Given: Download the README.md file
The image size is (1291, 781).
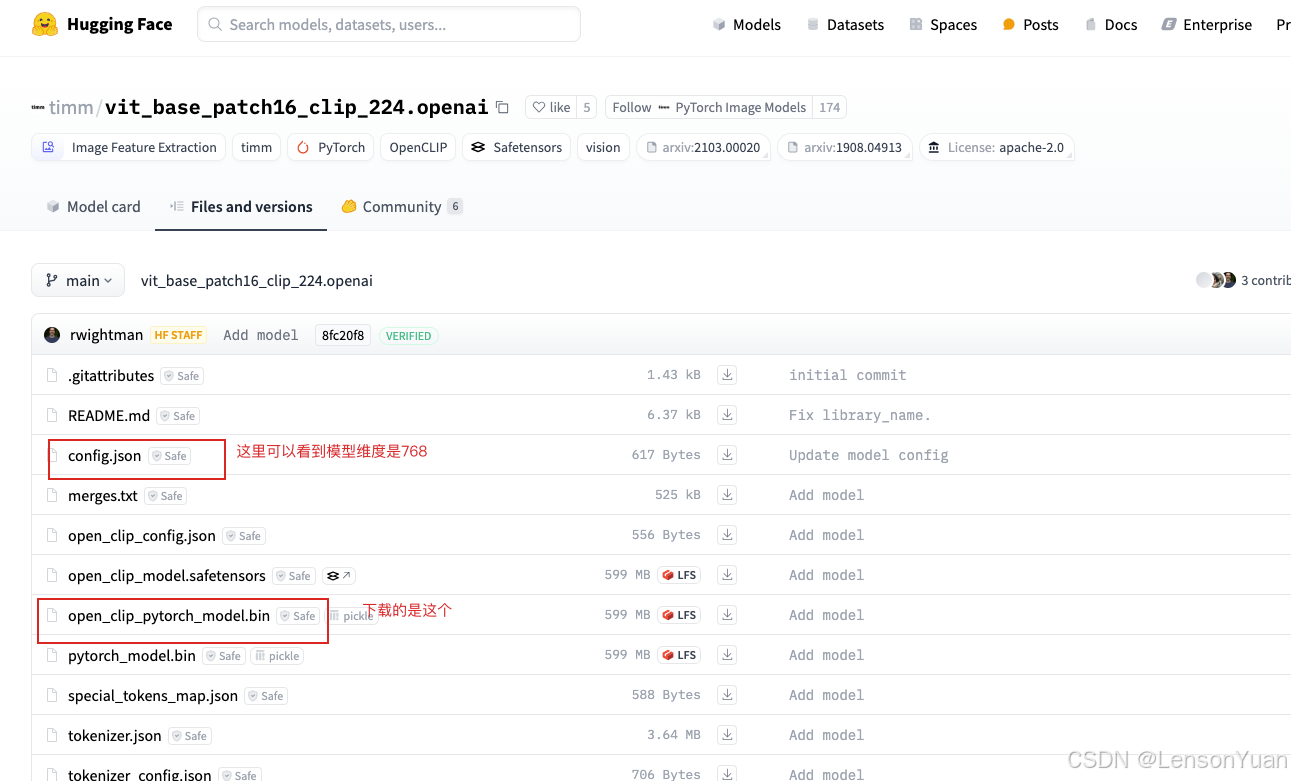Looking at the screenshot, I should click(728, 415).
